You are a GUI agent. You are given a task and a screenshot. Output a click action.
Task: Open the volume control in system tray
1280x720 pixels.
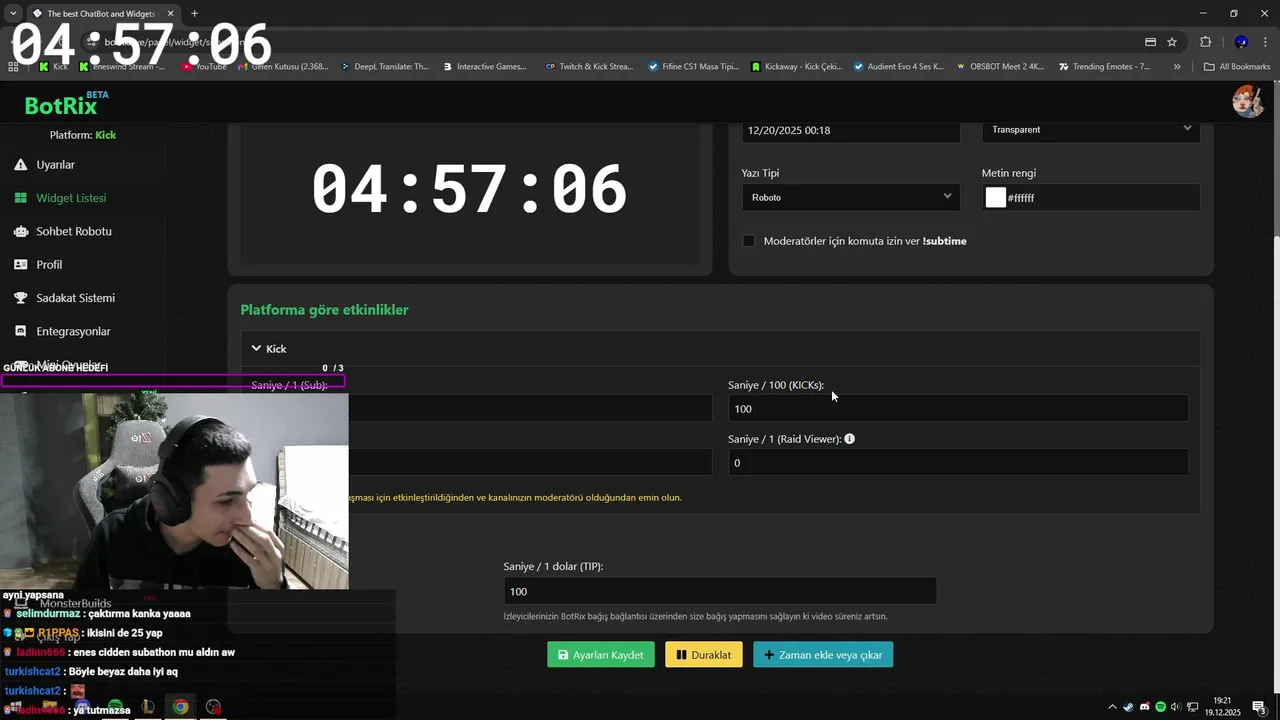(1176, 707)
